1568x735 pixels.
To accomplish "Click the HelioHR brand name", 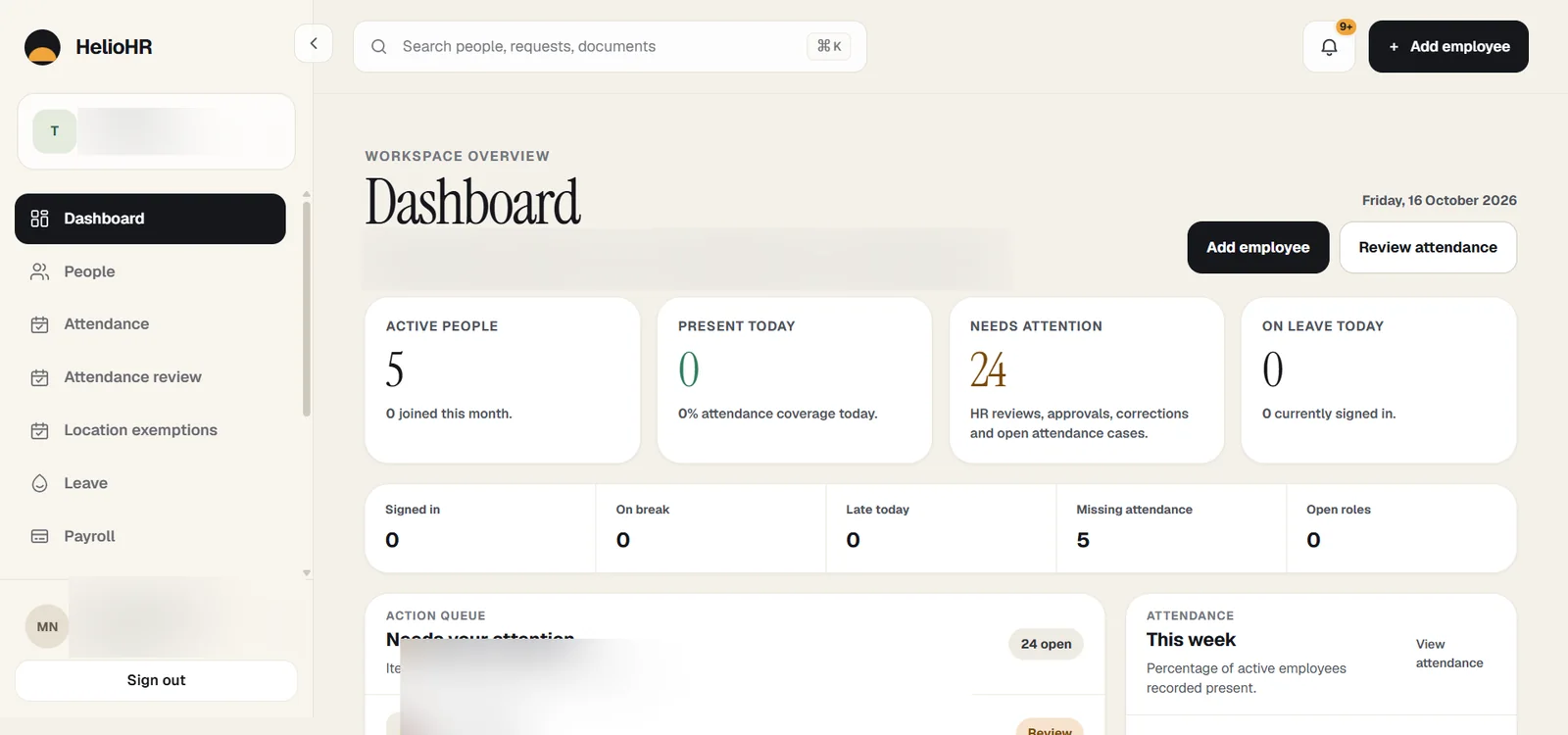I will [114, 47].
